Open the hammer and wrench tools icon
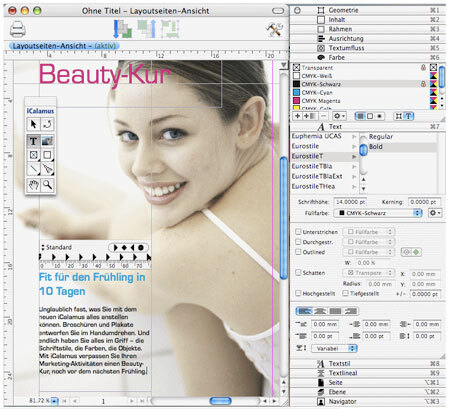The image size is (450, 409). (x=275, y=29)
